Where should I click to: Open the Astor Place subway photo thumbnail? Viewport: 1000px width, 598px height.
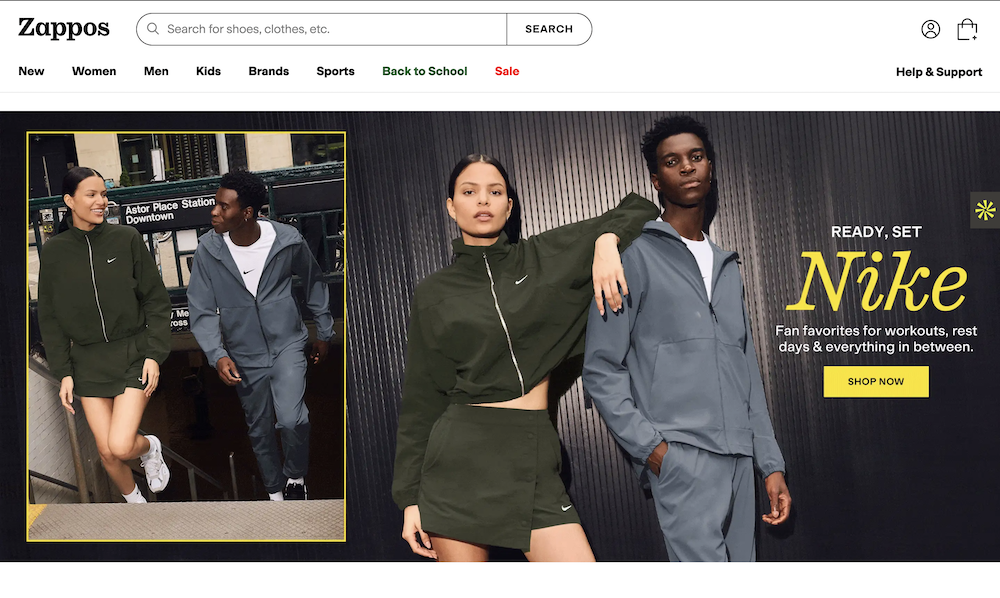186,337
